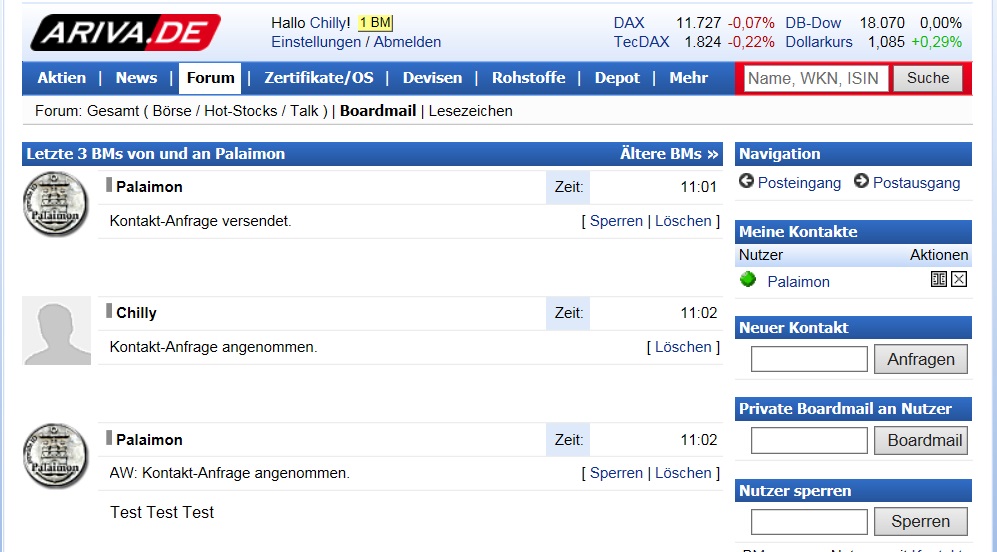Open Ältere BMs to see older messages

tap(669, 154)
